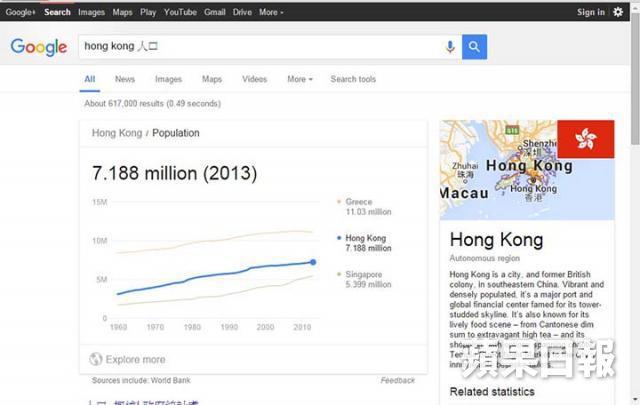
Task: Open Search tools
Action: [353, 79]
